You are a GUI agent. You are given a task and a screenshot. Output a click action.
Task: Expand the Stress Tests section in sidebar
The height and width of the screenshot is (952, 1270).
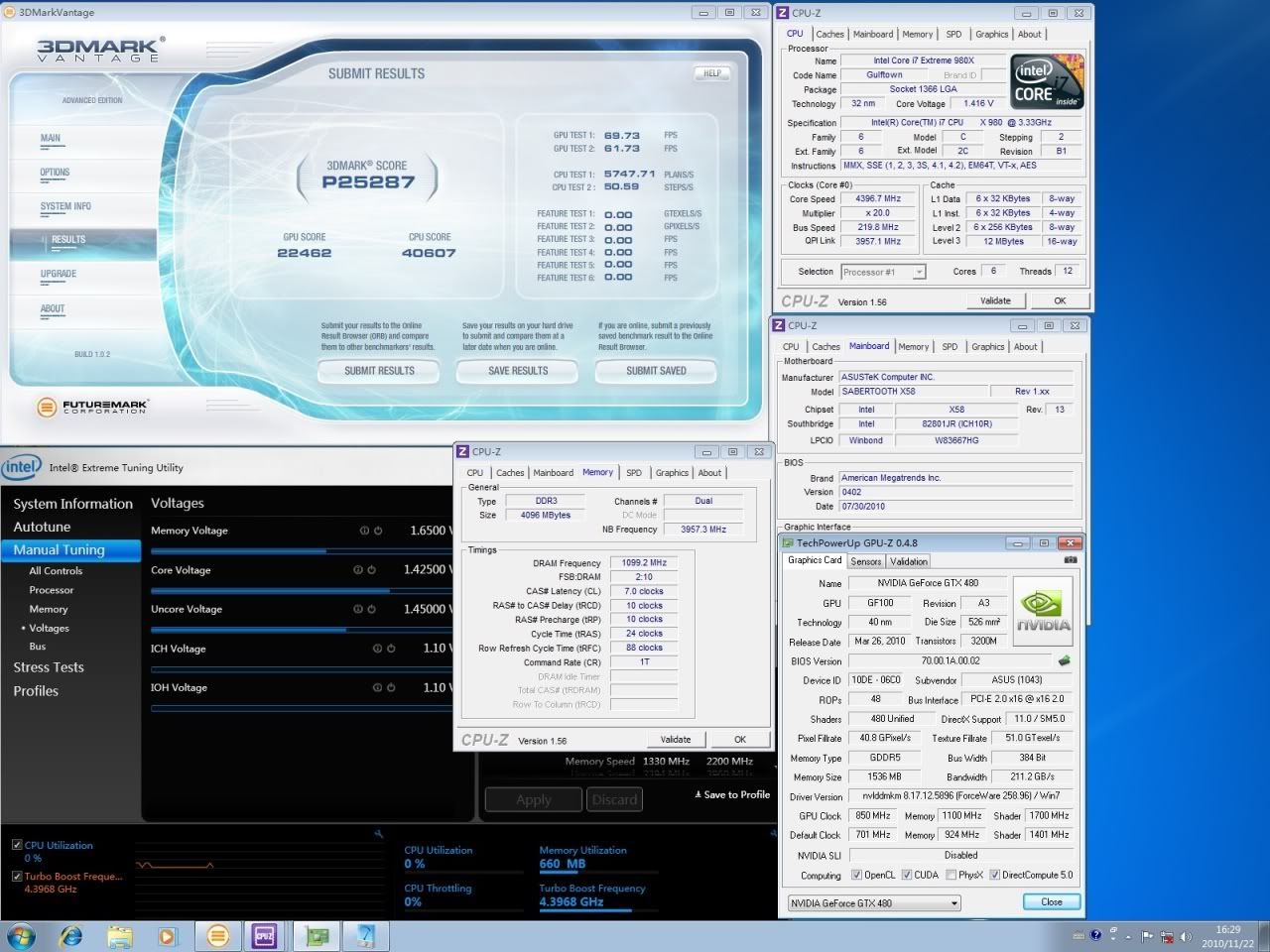pos(49,667)
